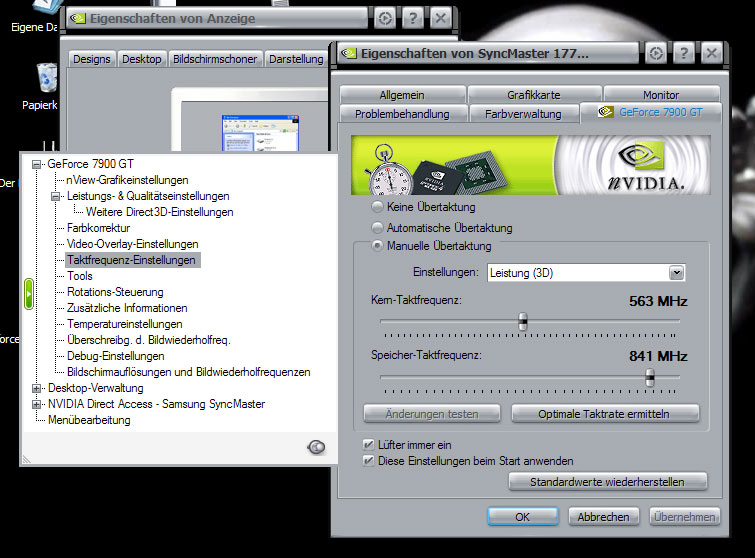755x558 pixels.
Task: Expand the Desktop-Verwaltung tree node
Action: point(36,388)
